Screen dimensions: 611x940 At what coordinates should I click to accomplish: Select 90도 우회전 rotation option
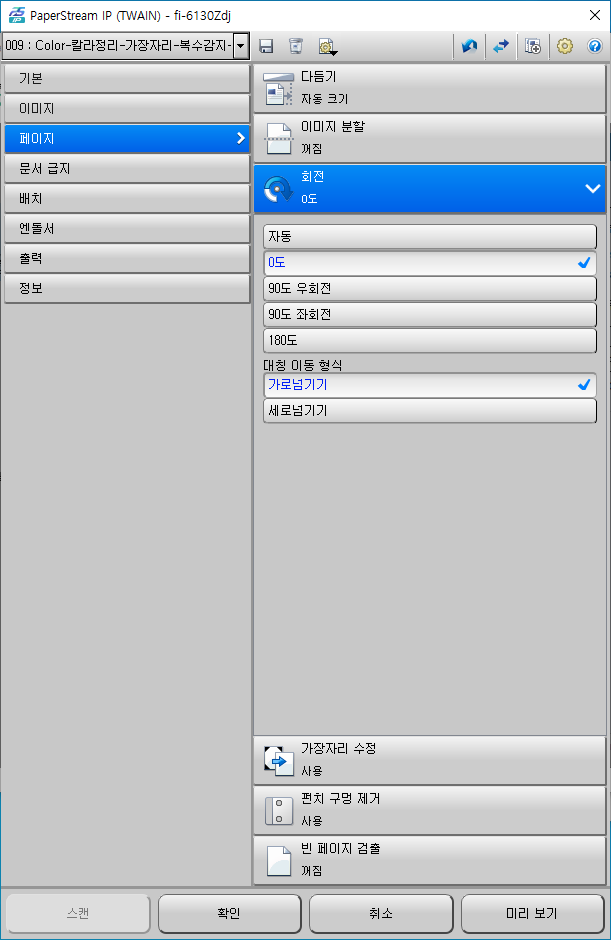pyautogui.click(x=429, y=288)
